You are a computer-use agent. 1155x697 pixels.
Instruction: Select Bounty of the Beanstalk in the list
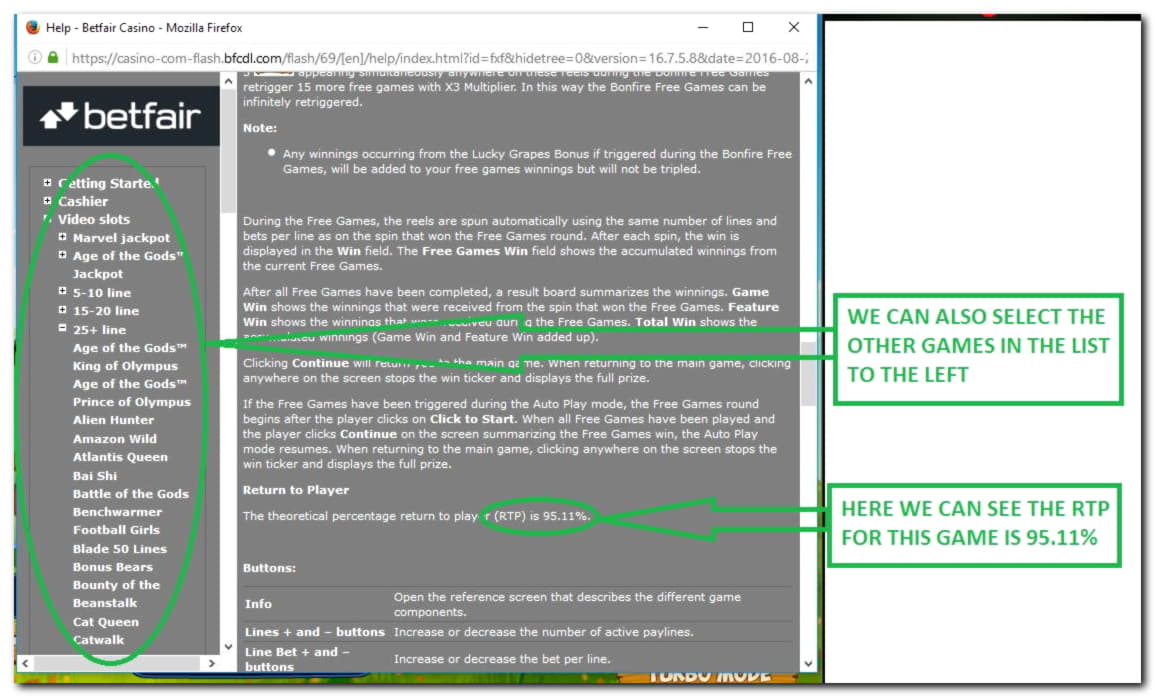pos(116,594)
